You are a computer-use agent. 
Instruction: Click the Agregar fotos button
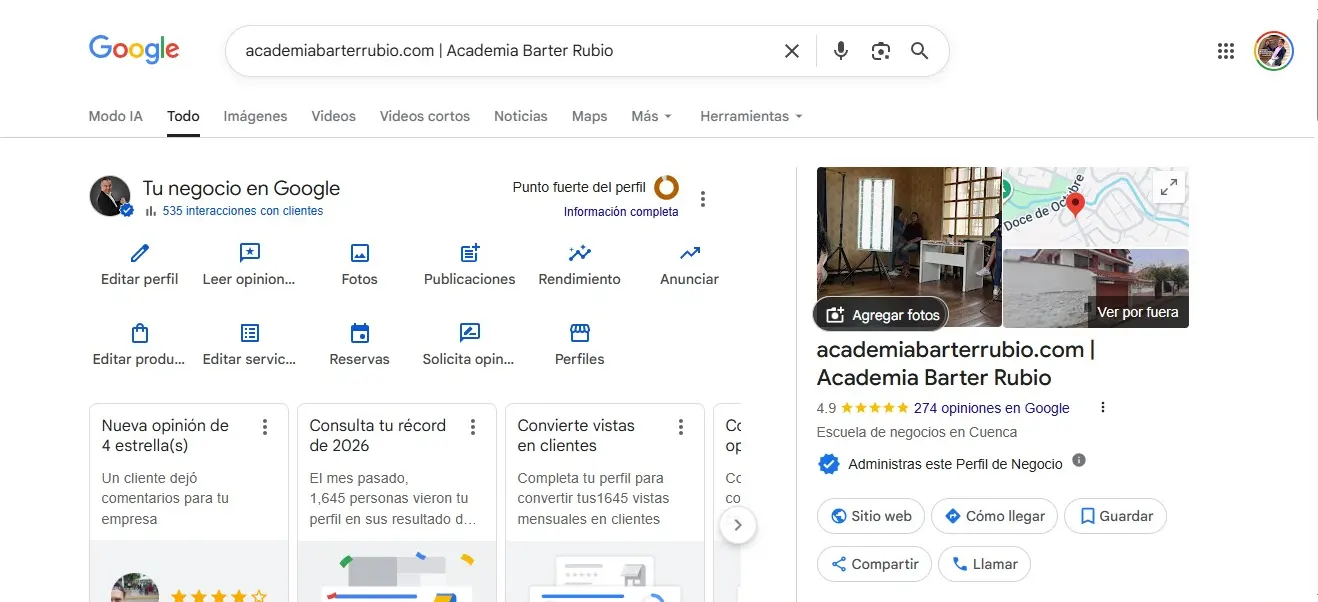coord(880,314)
